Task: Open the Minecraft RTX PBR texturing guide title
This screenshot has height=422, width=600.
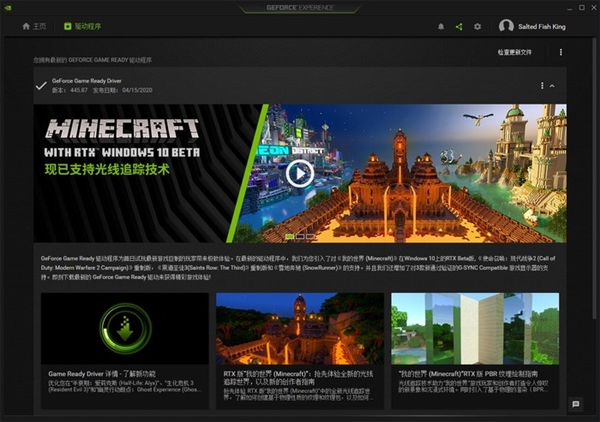Action: [x=468, y=374]
